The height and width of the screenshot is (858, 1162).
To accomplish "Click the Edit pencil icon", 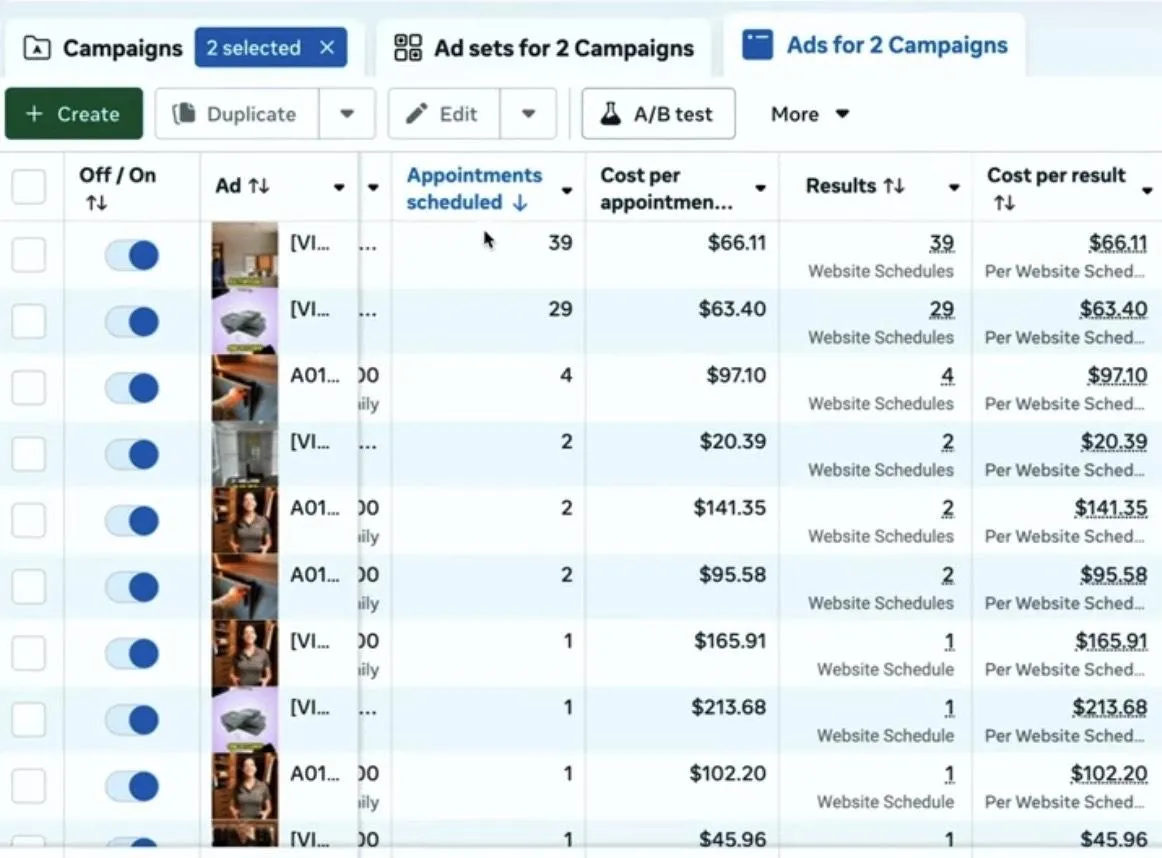I will 417,114.
